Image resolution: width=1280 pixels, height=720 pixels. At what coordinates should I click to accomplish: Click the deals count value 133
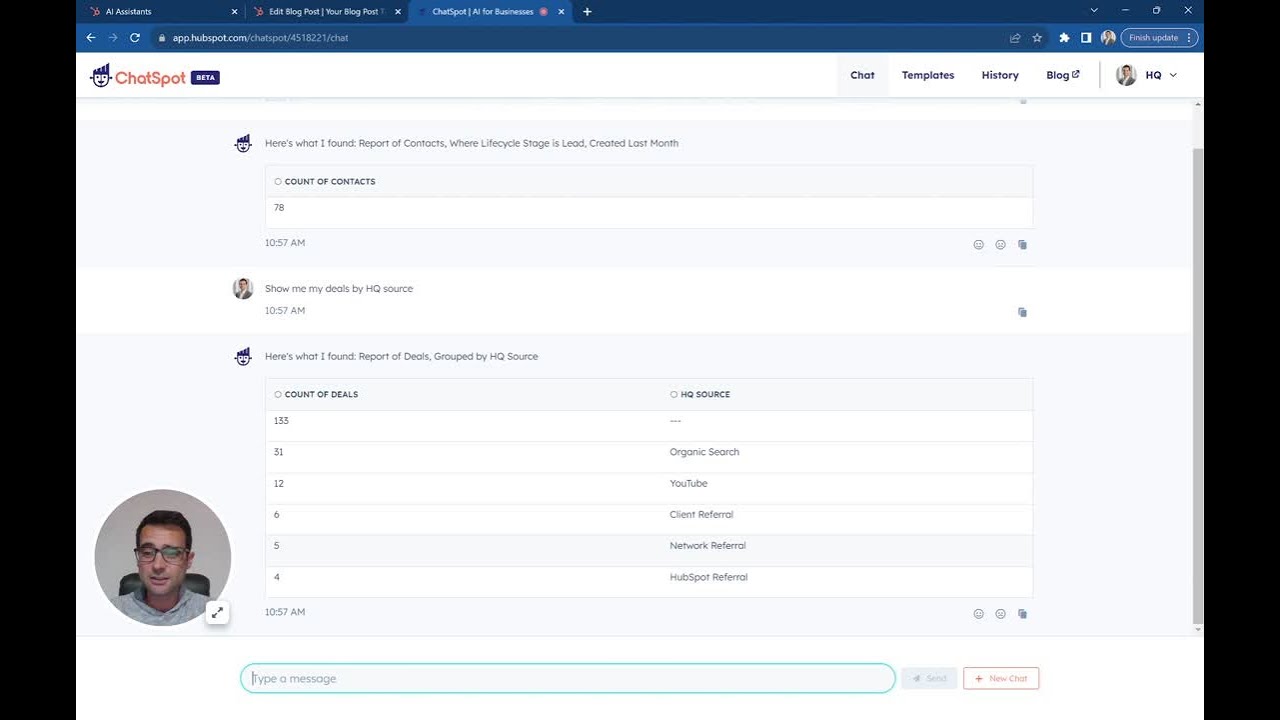click(281, 421)
